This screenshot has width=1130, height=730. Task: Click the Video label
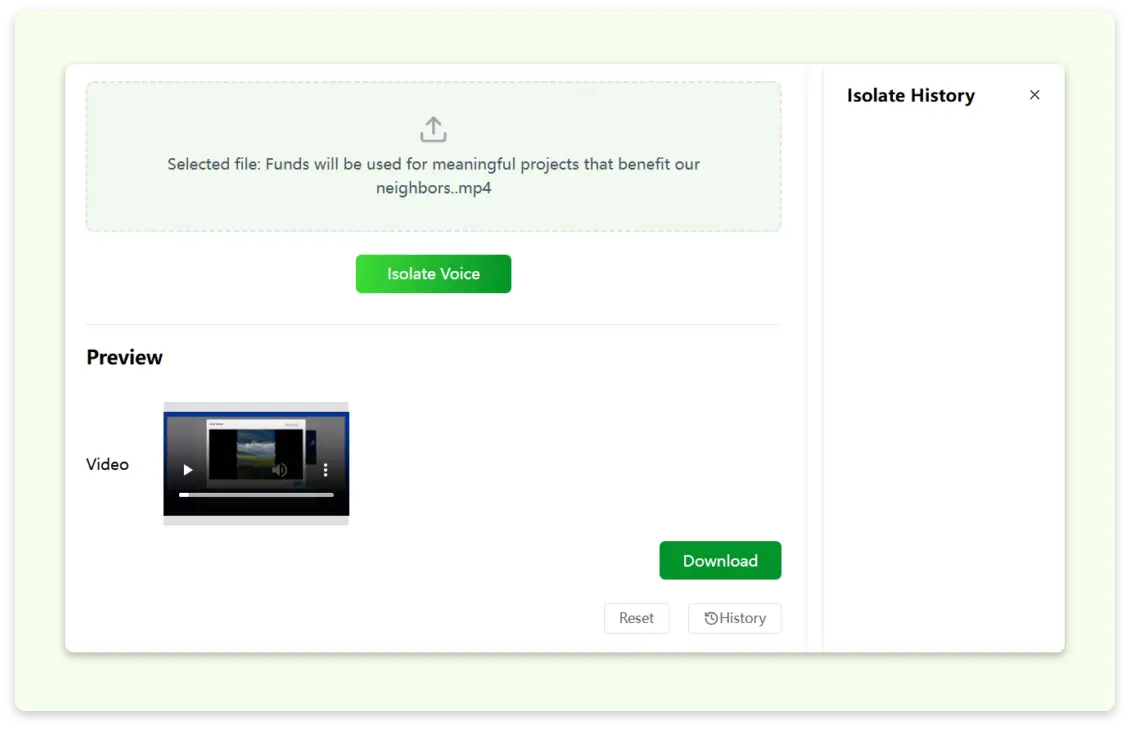107,464
